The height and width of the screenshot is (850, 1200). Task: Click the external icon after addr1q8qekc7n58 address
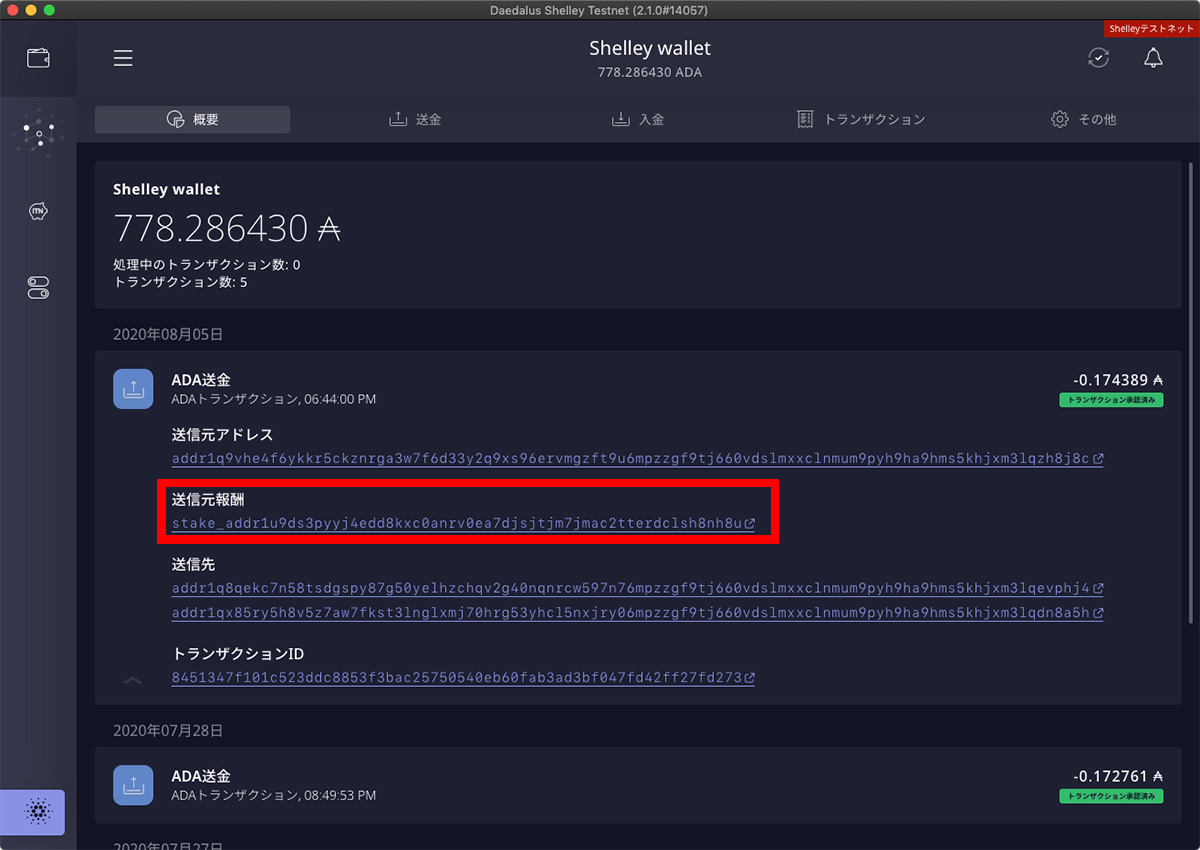tap(1098, 588)
